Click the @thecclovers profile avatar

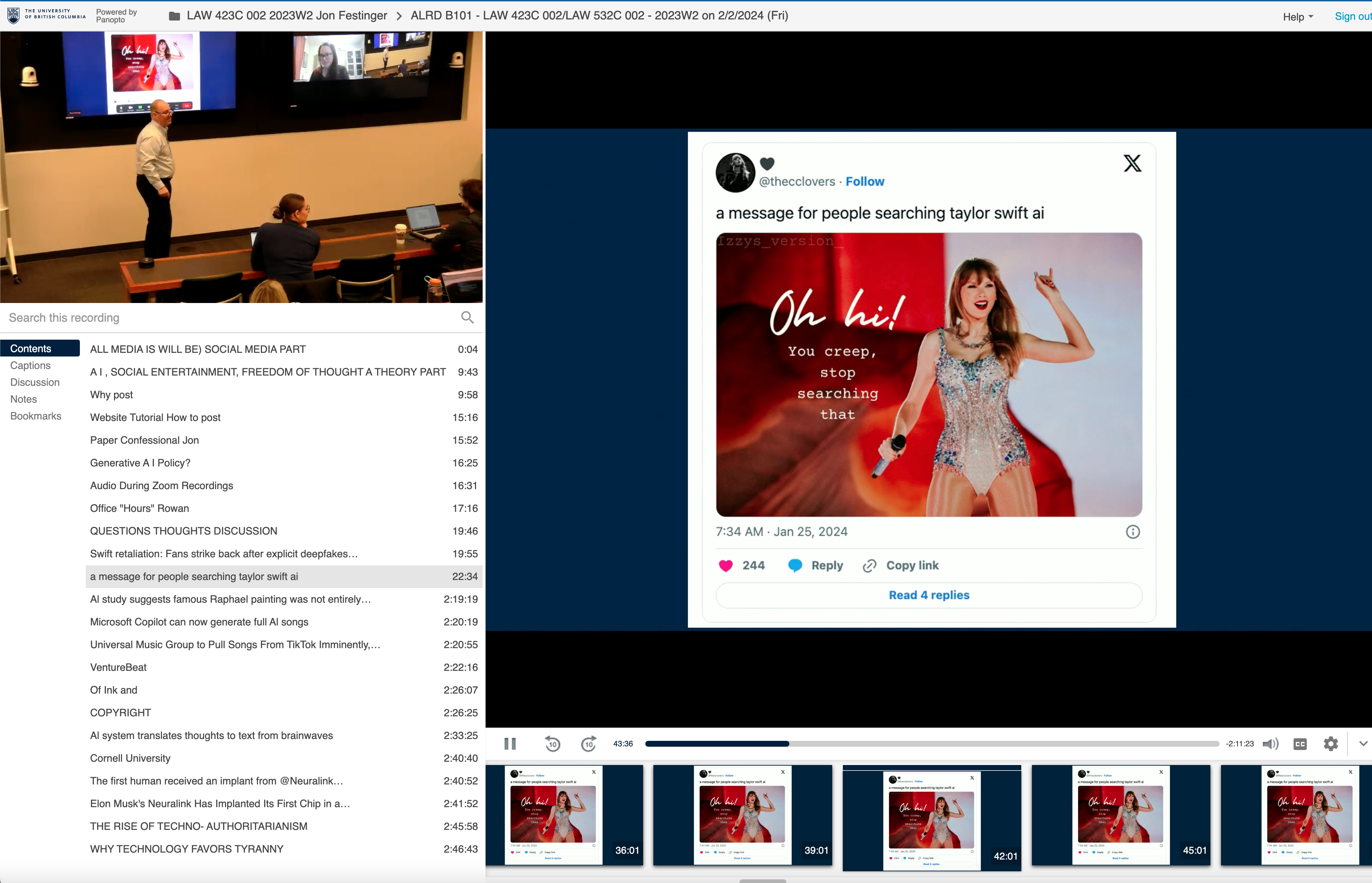point(735,173)
